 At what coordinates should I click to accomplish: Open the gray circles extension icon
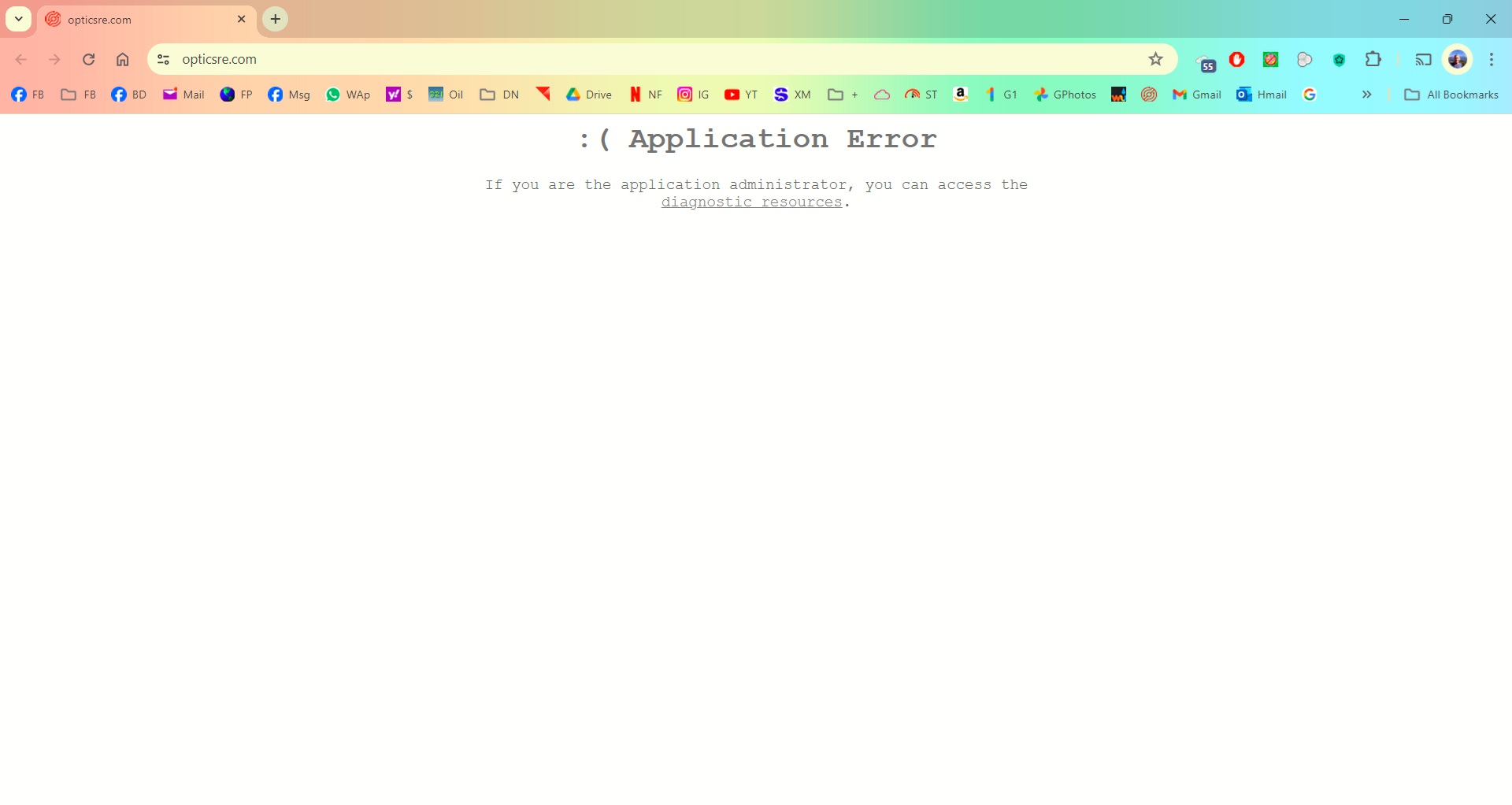[1305, 59]
